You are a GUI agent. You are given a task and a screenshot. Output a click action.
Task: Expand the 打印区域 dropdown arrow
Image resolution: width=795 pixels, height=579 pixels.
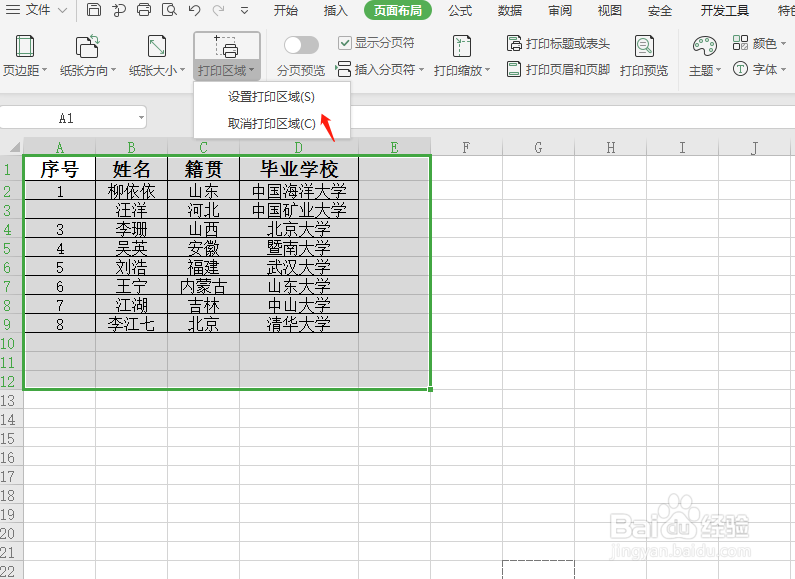click(251, 70)
